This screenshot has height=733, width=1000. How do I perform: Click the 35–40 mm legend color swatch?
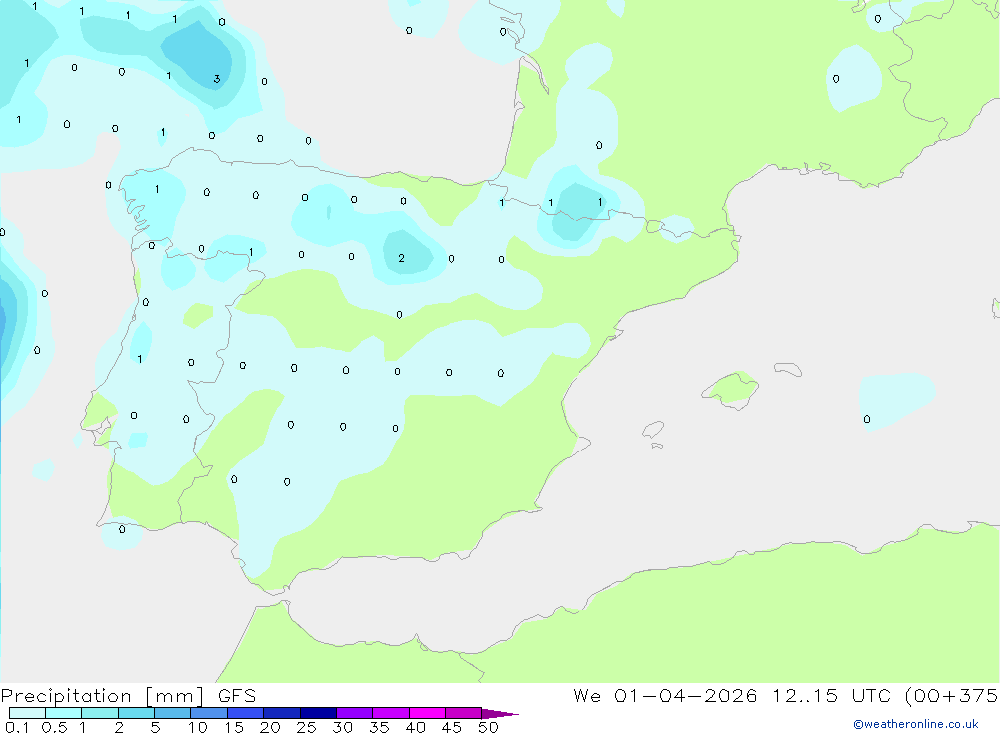coord(391,713)
